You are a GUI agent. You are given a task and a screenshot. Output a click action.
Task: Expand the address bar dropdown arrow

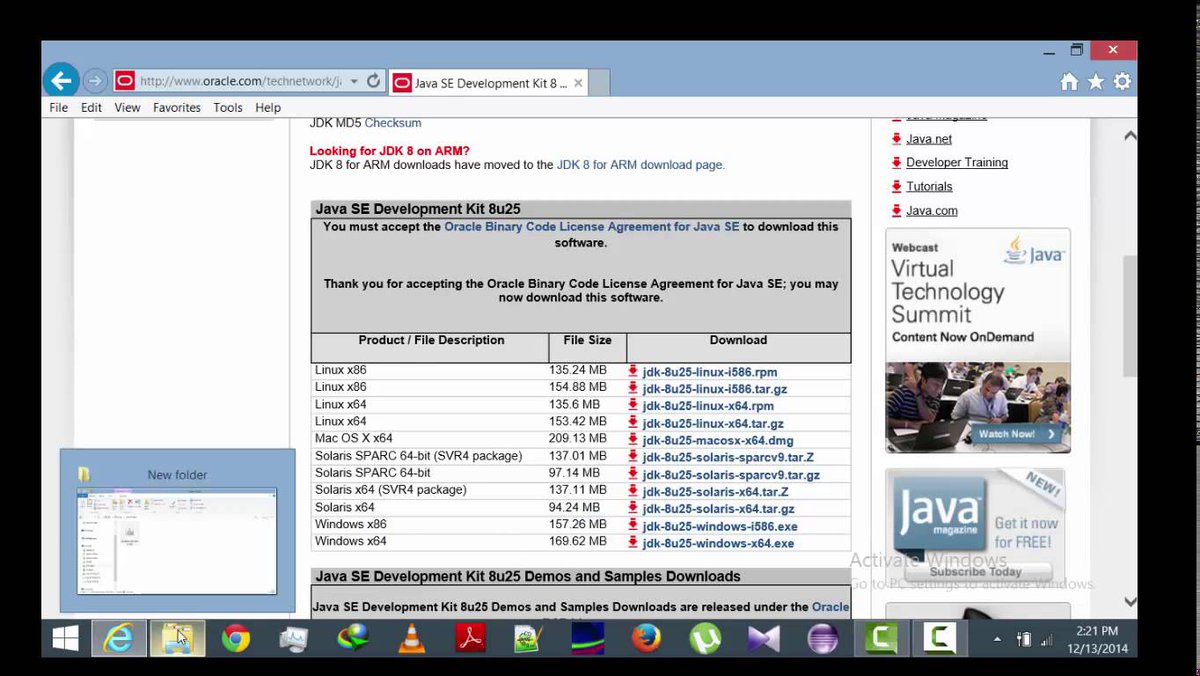tap(354, 81)
